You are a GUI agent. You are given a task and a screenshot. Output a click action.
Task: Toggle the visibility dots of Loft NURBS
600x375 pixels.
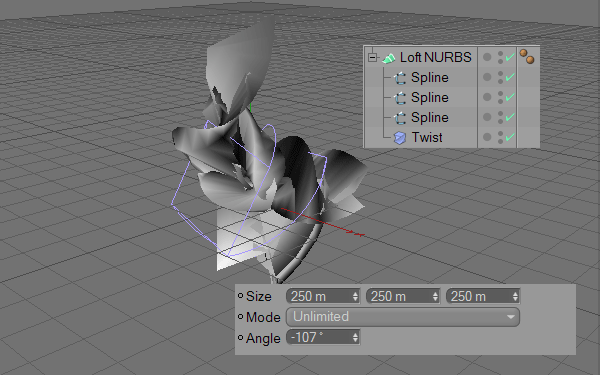[x=501, y=57]
